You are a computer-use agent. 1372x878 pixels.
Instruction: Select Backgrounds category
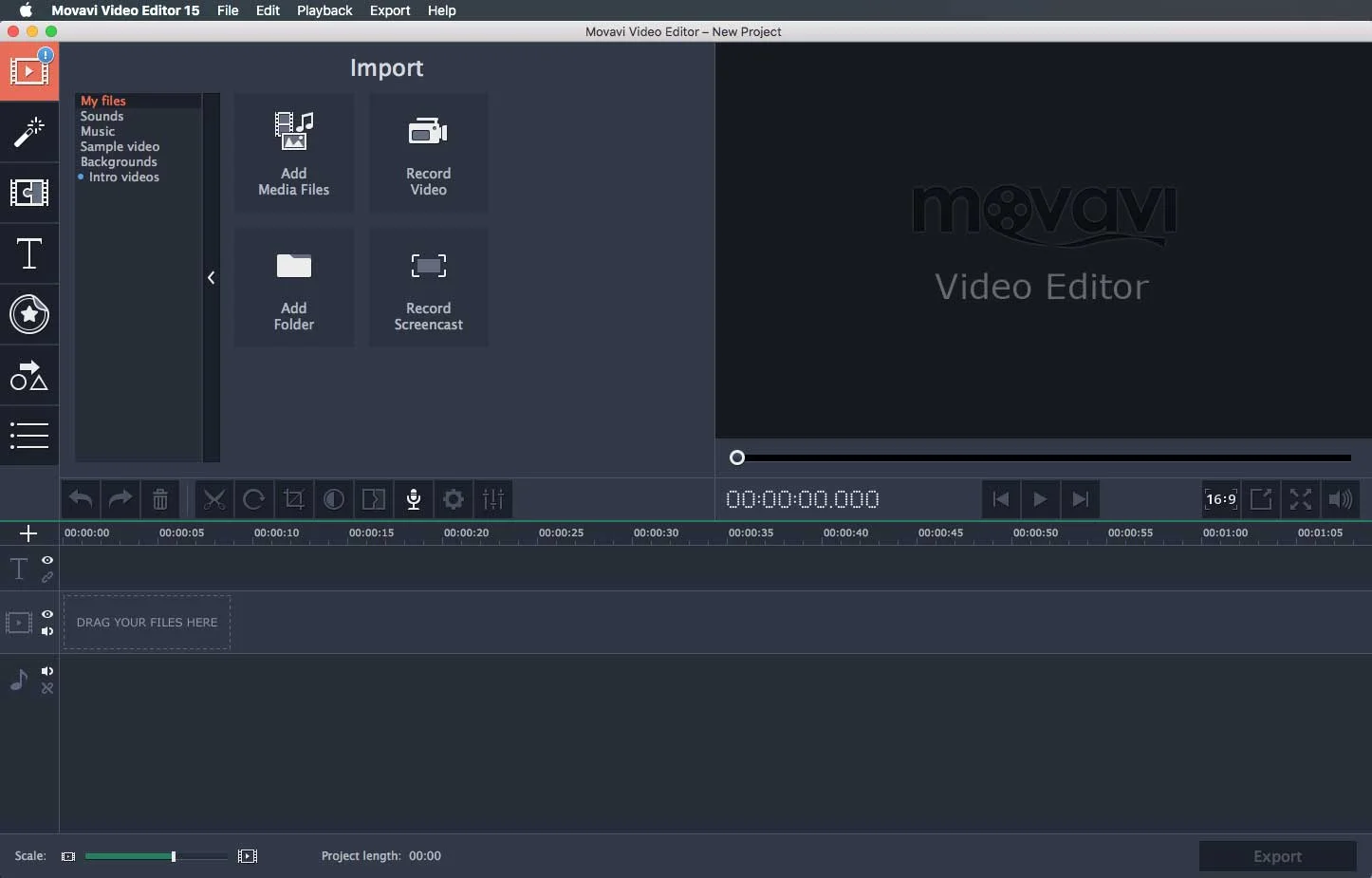119,161
